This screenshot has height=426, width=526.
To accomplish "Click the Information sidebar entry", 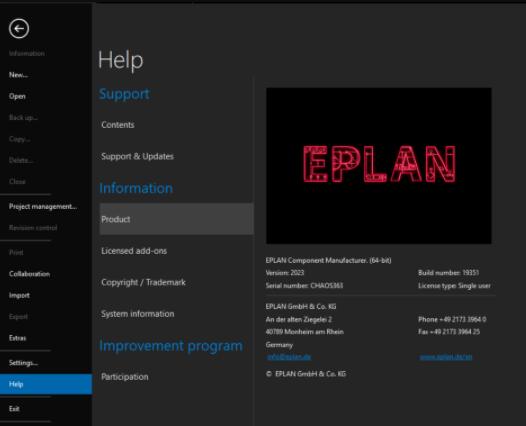I will [27, 54].
